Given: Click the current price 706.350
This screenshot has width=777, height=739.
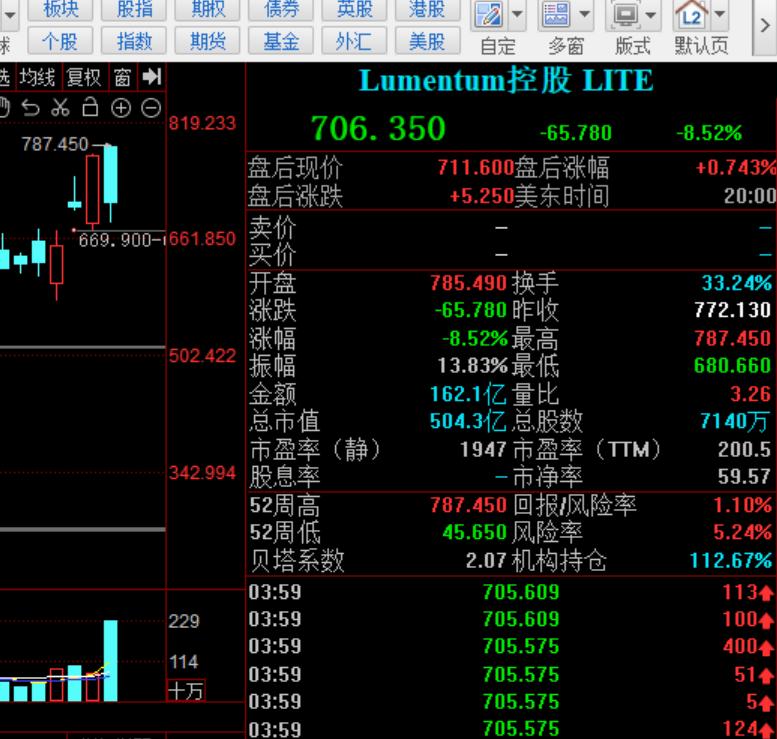Looking at the screenshot, I should click(x=378, y=128).
